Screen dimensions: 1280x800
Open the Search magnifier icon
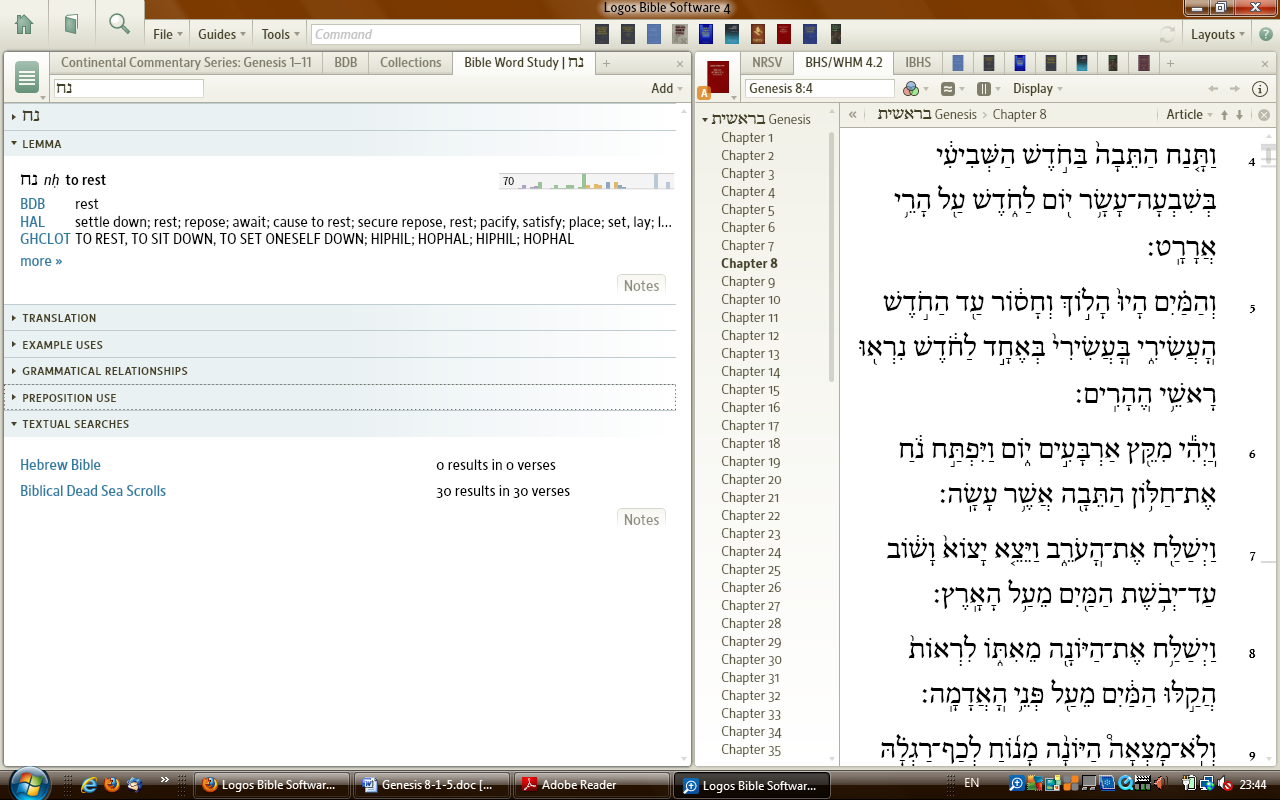120,24
